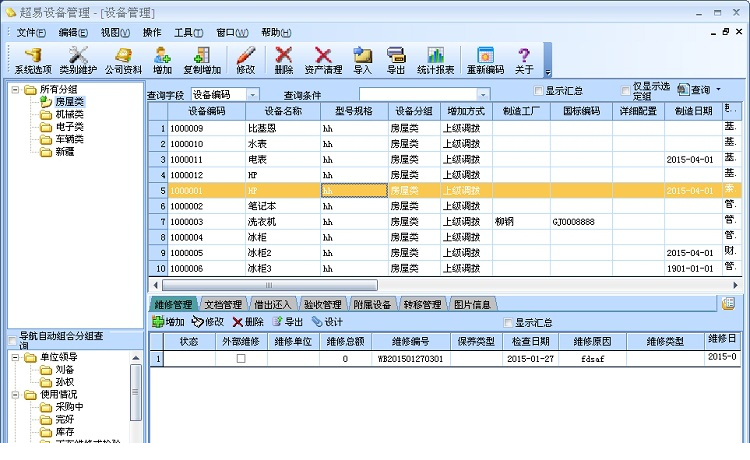Collapse the 所有分组 tree node
The image size is (750, 460).
pos(15,89)
